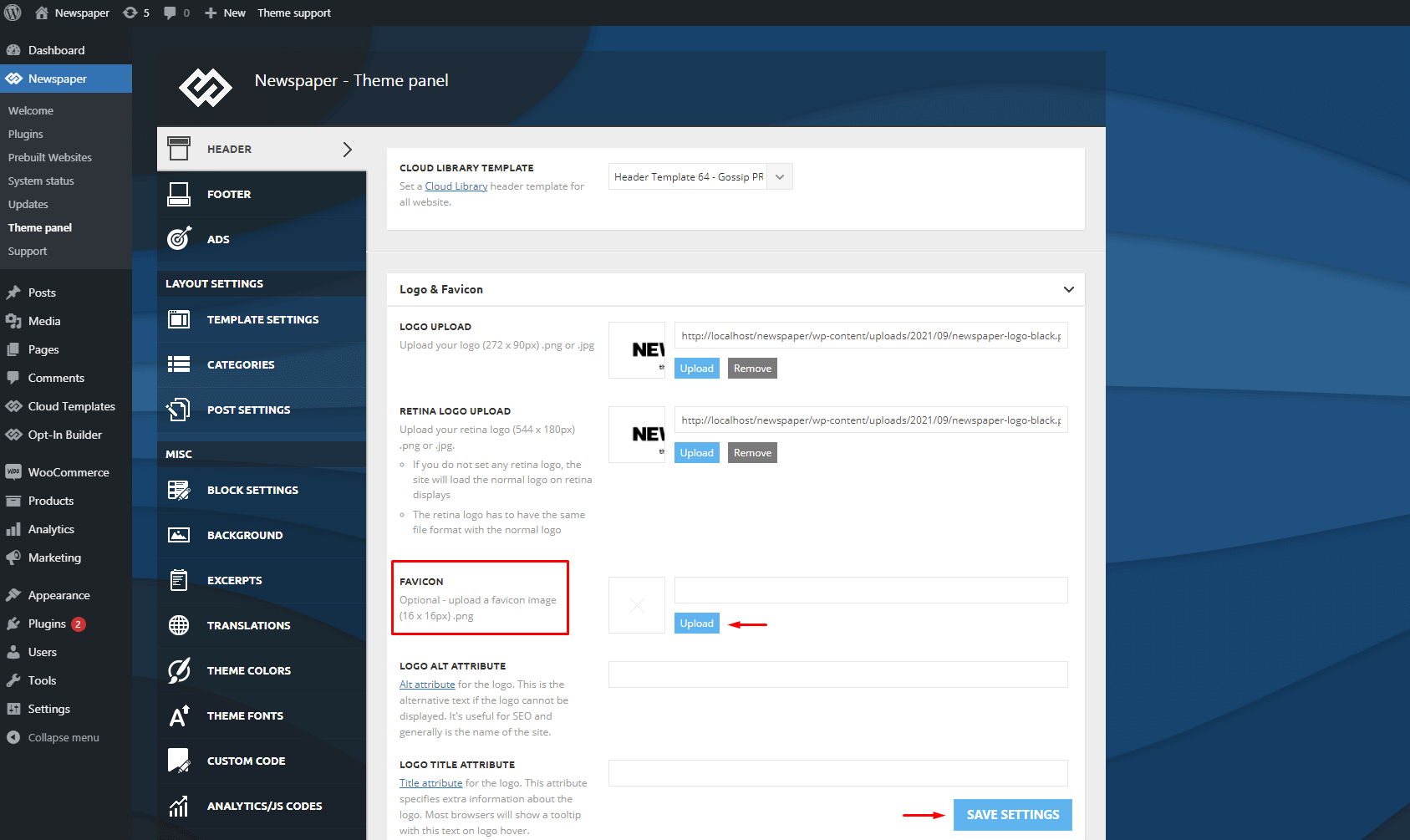
Task: Collapse the Logo & Favicon section chevron
Action: click(x=1068, y=289)
